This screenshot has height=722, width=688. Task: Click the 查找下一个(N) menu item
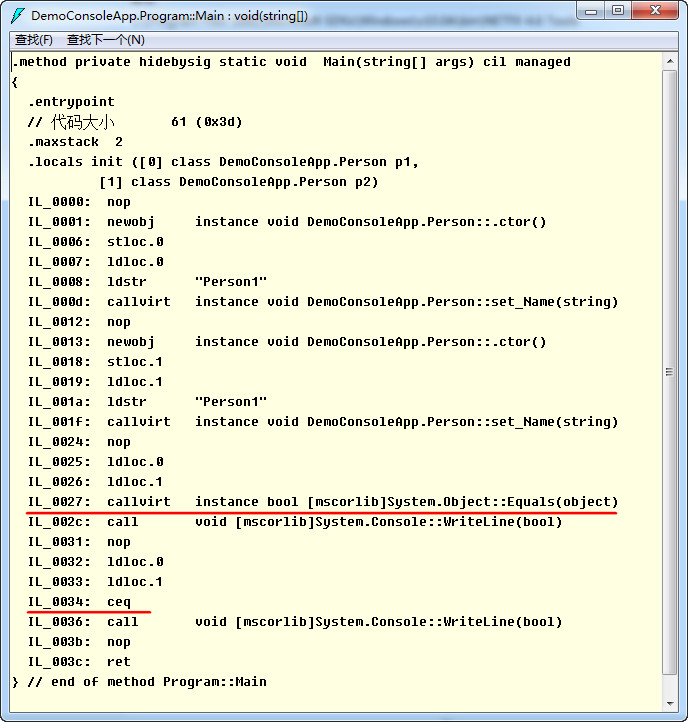pos(105,40)
